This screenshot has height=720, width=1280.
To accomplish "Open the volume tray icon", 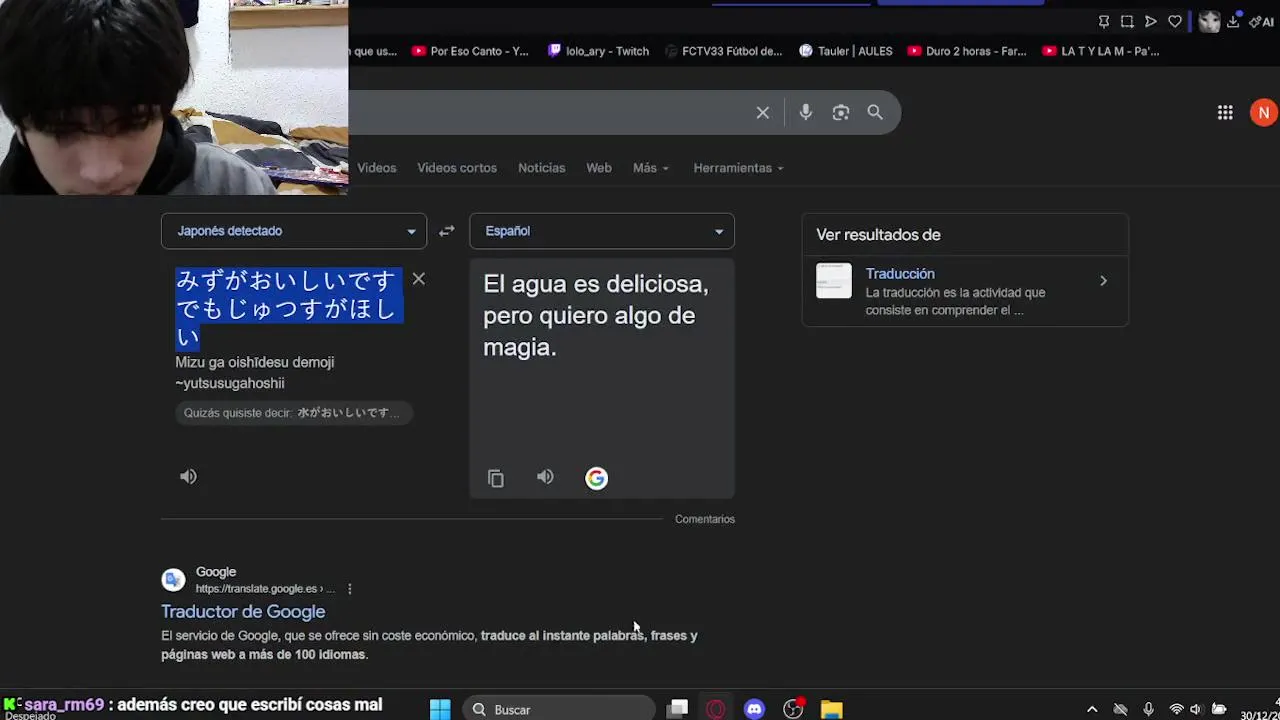I will 1195,710.
